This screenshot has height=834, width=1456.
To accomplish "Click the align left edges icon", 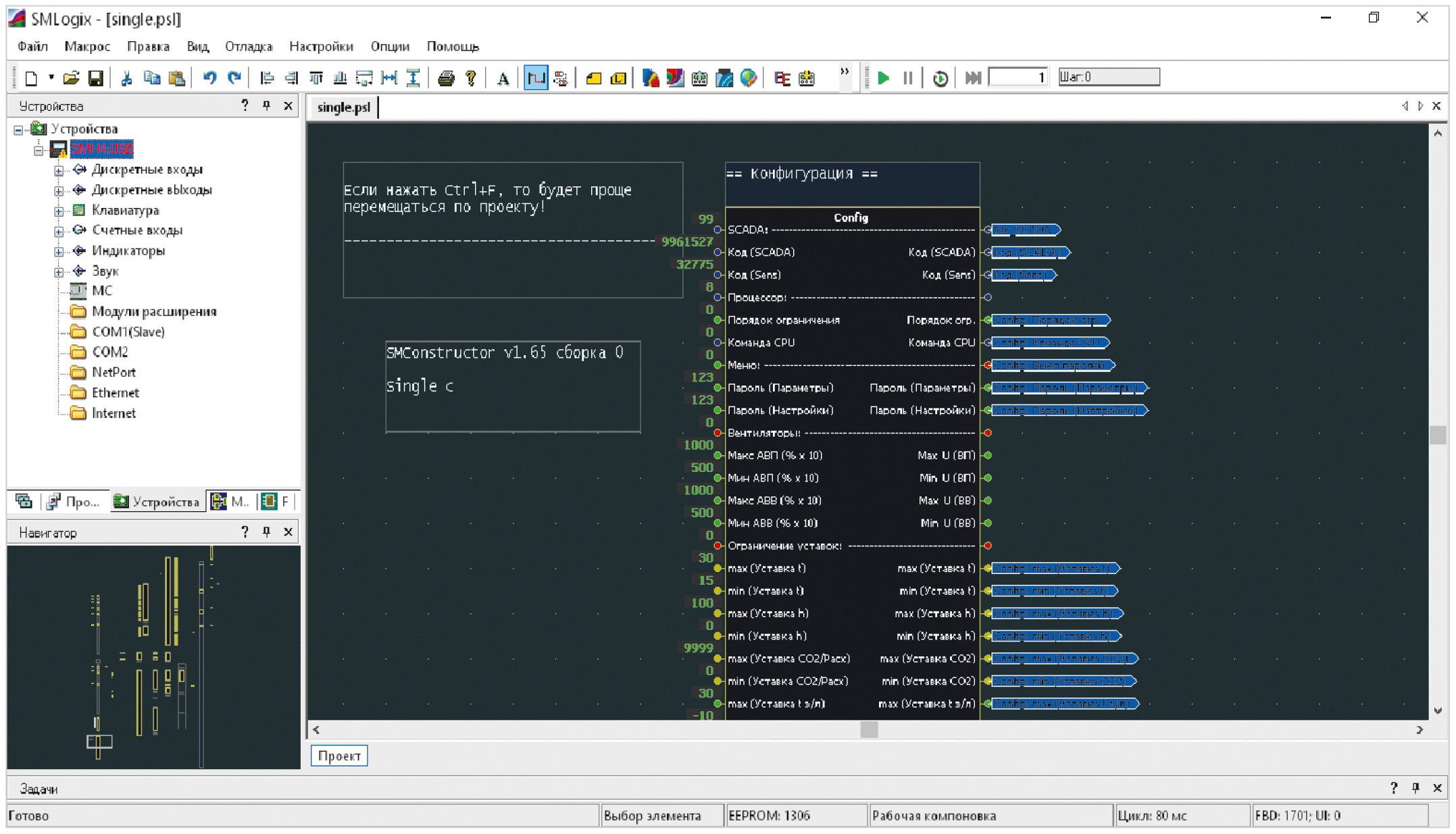I will click(267, 78).
